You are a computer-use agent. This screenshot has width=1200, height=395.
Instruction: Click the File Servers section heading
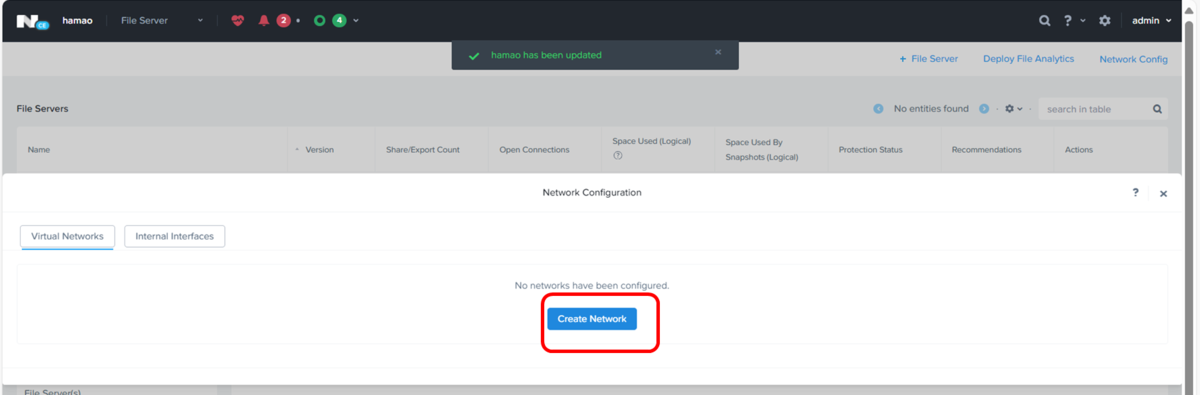(42, 108)
